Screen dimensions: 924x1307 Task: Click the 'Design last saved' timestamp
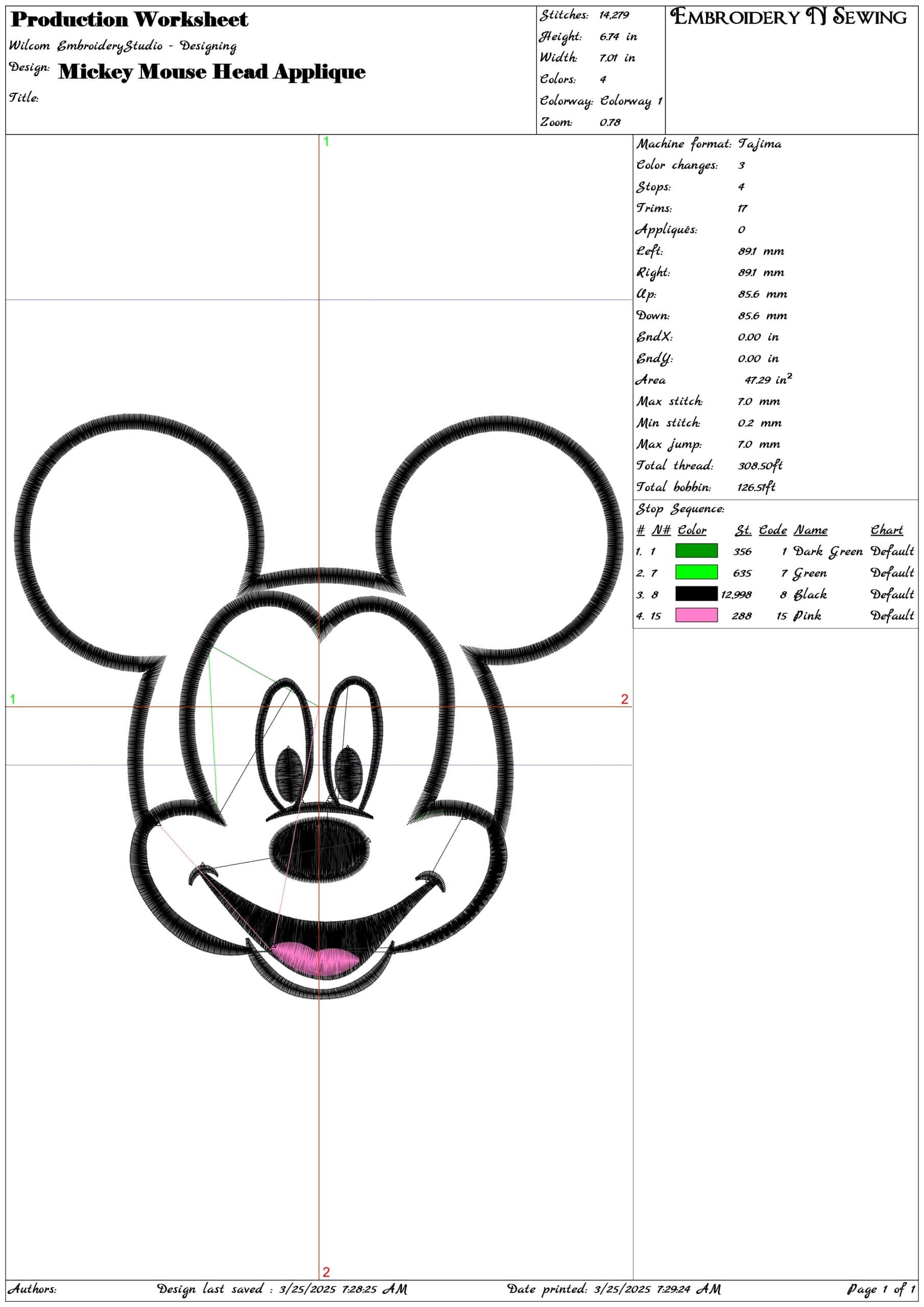tap(282, 1289)
